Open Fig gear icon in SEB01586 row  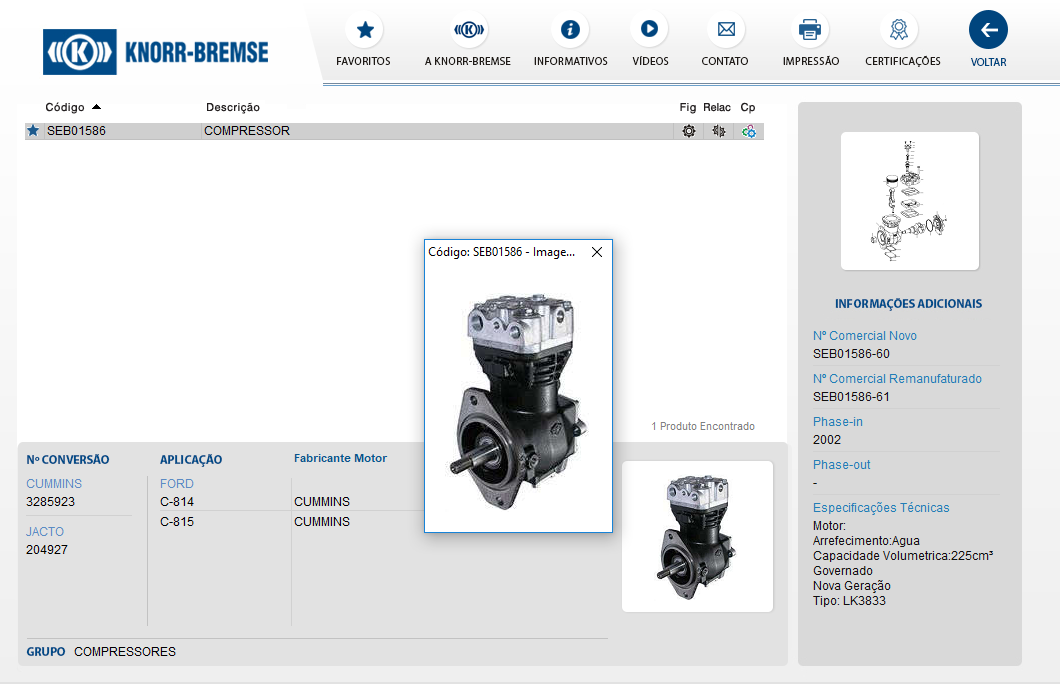688,131
